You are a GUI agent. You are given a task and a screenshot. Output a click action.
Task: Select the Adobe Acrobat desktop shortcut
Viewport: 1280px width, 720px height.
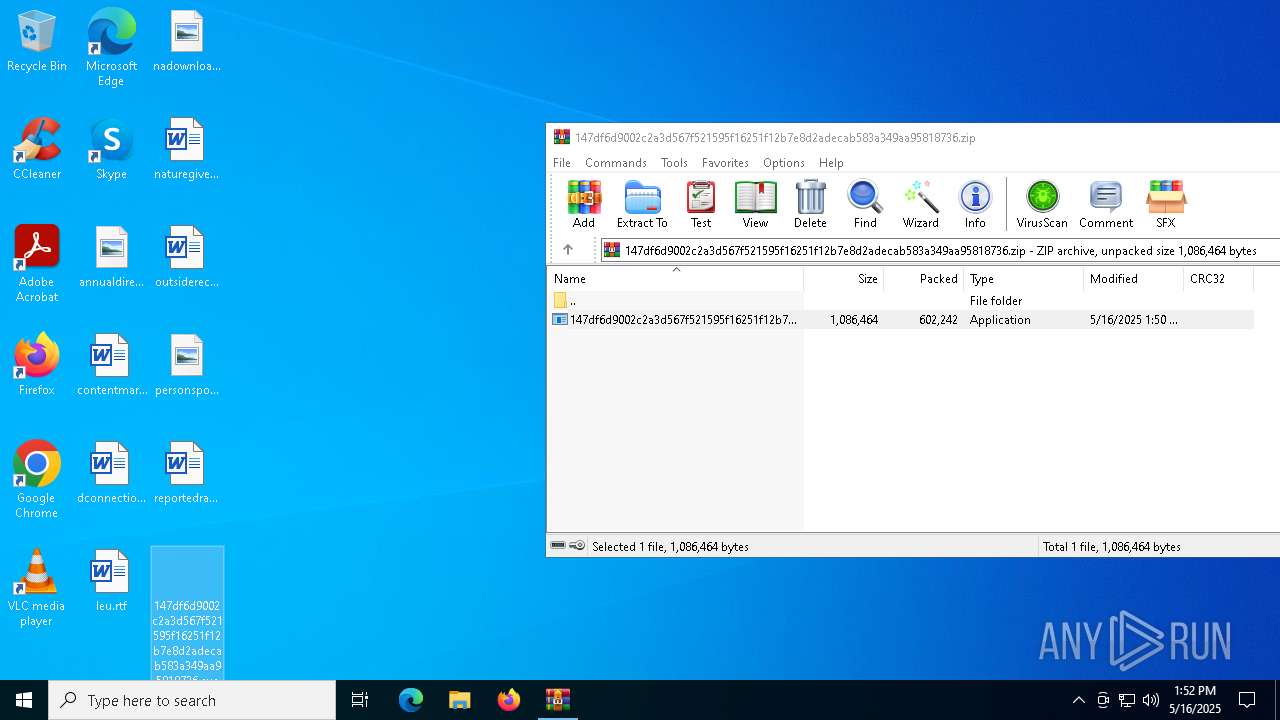tap(37, 264)
